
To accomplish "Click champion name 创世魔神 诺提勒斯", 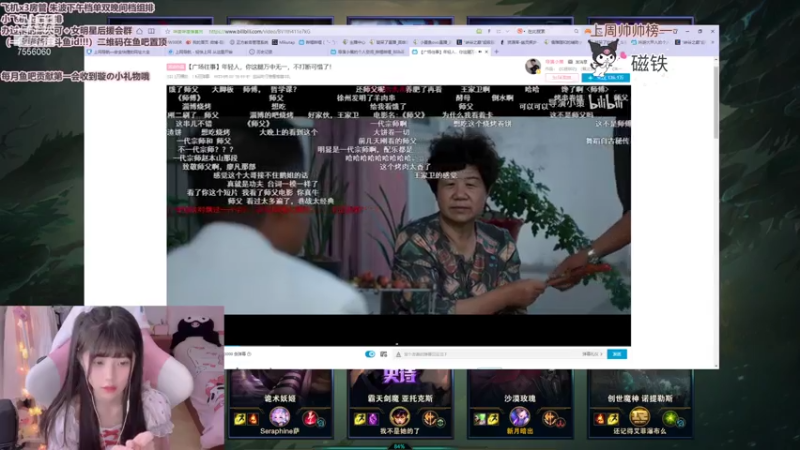I will (640, 398).
